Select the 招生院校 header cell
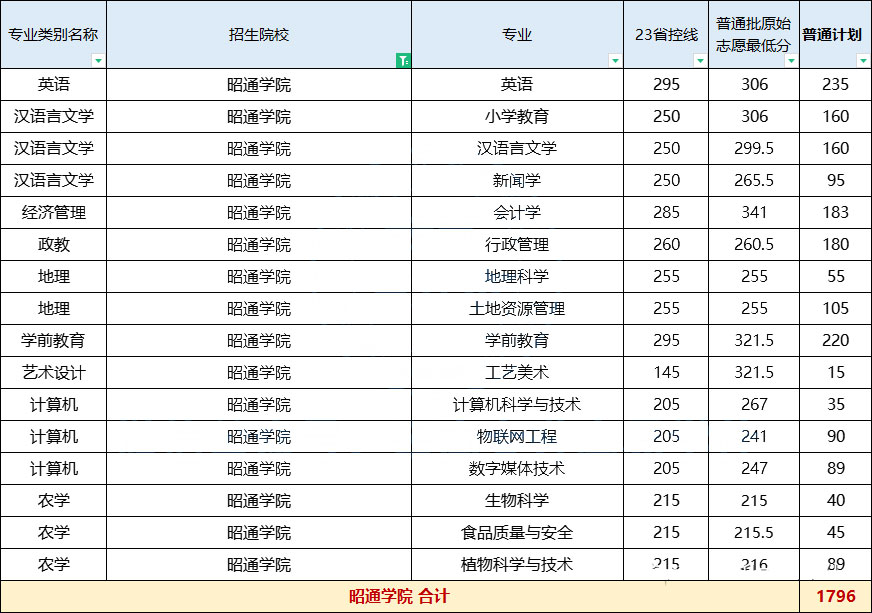 point(258,34)
